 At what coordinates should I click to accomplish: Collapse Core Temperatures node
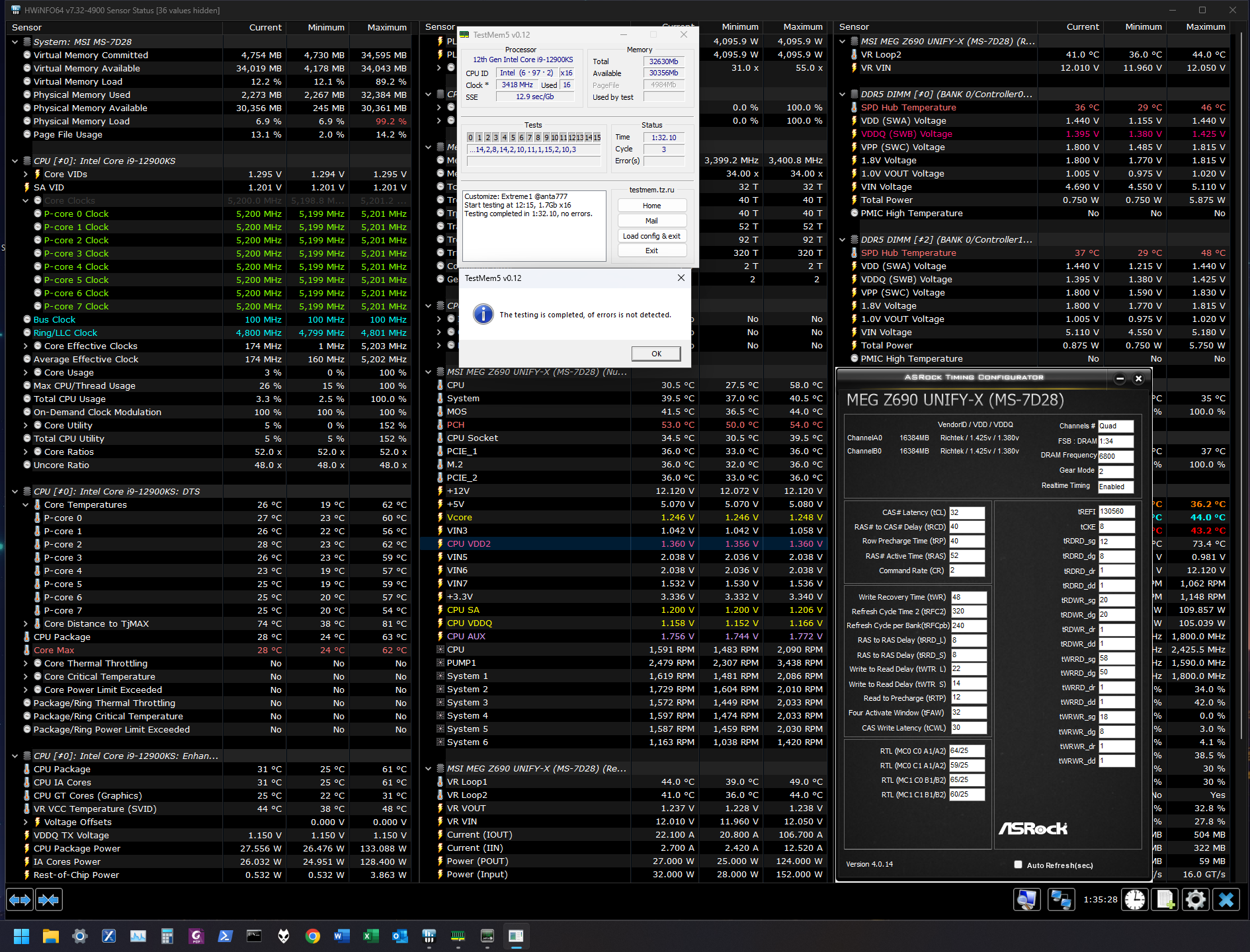tap(26, 504)
